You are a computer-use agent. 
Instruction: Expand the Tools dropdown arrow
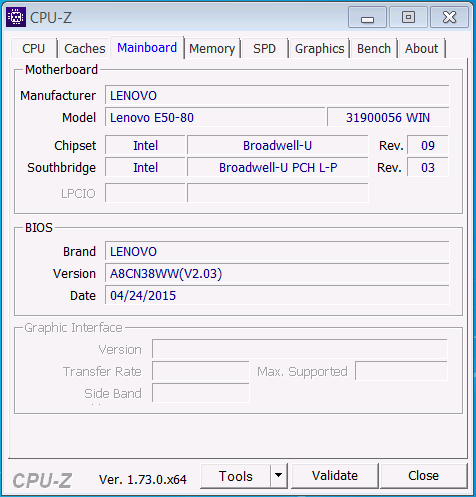(279, 476)
